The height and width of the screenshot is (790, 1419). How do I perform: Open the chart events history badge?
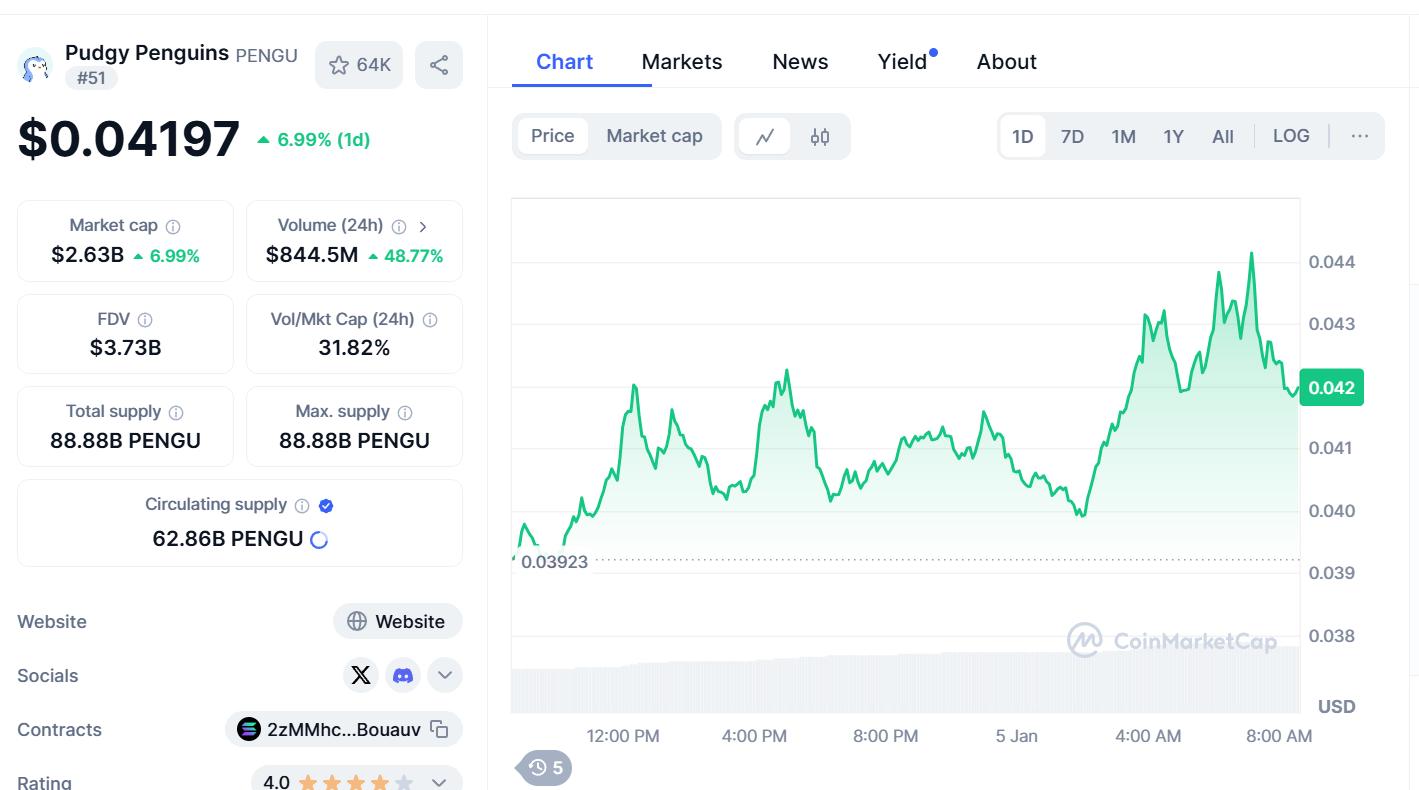point(546,768)
